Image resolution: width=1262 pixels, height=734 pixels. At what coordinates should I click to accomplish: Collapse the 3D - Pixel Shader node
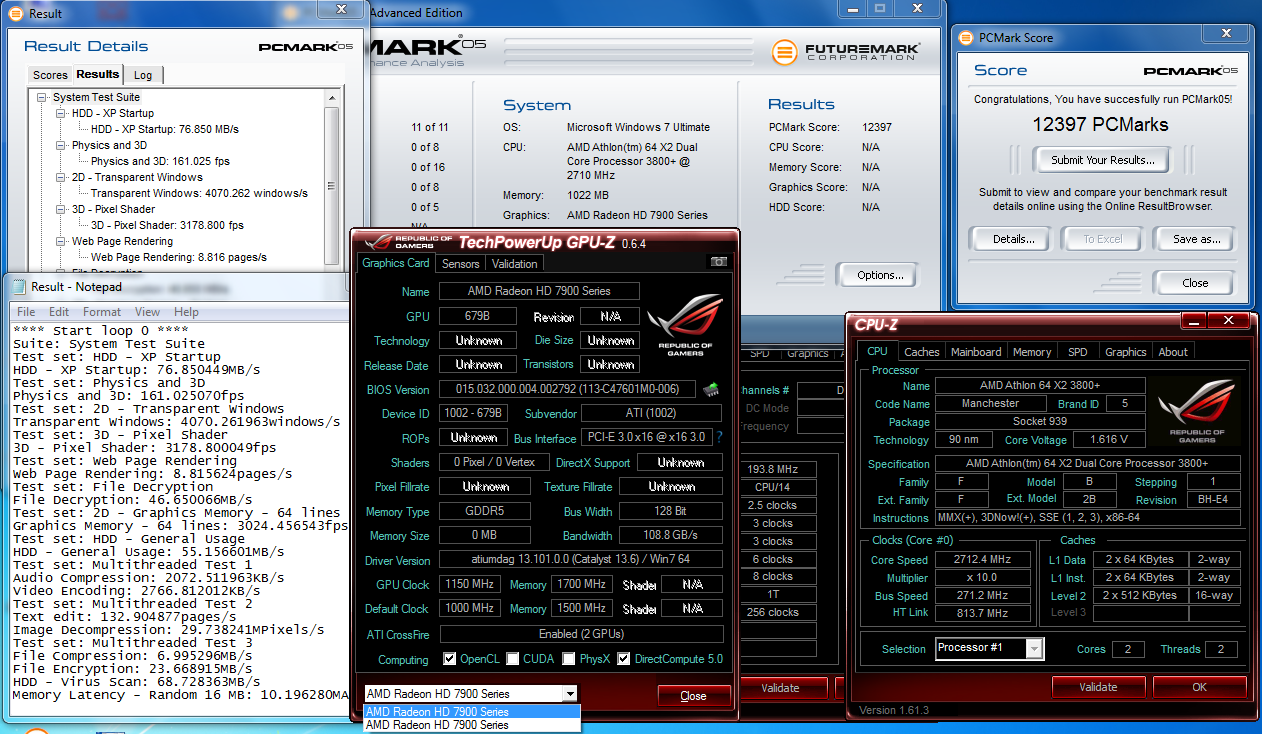click(x=61, y=209)
